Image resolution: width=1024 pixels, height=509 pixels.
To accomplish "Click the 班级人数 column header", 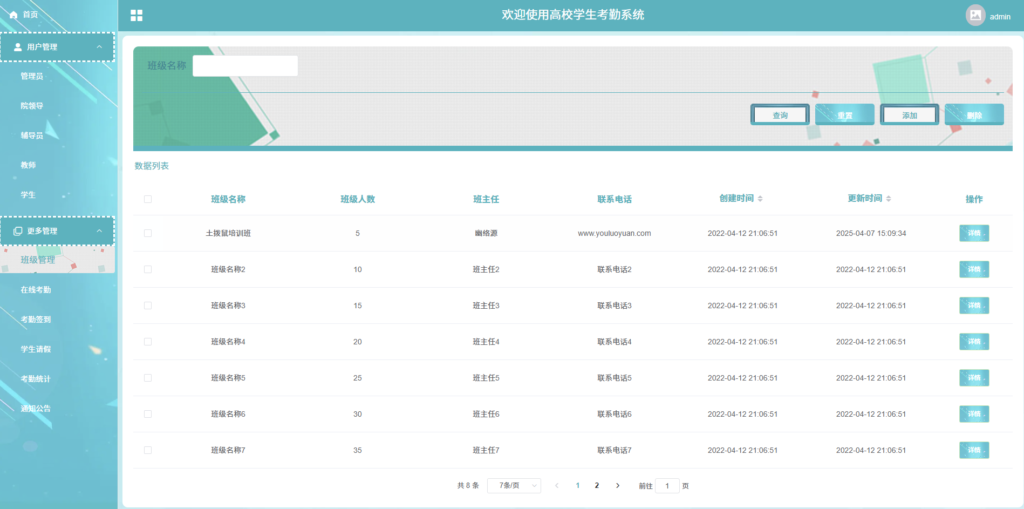I will point(358,199).
